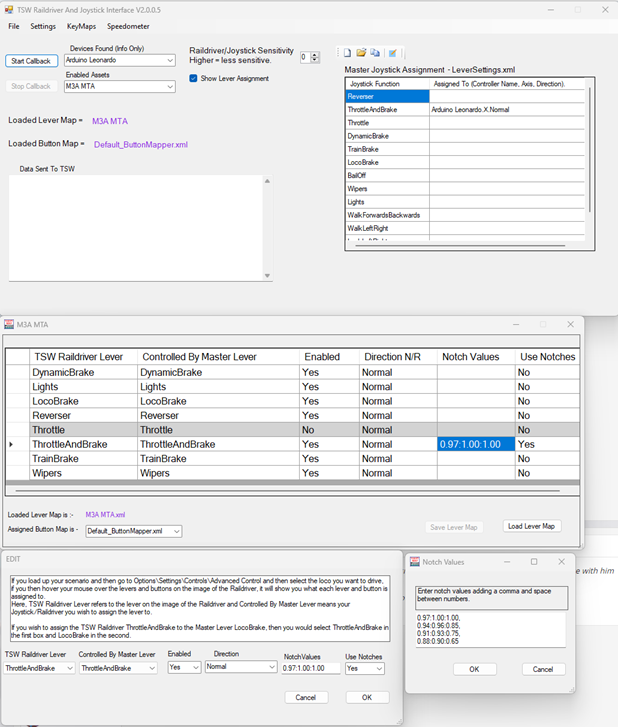Open the Direction dropdown in EDIT panel
This screenshot has width=618, height=727.
point(272,667)
